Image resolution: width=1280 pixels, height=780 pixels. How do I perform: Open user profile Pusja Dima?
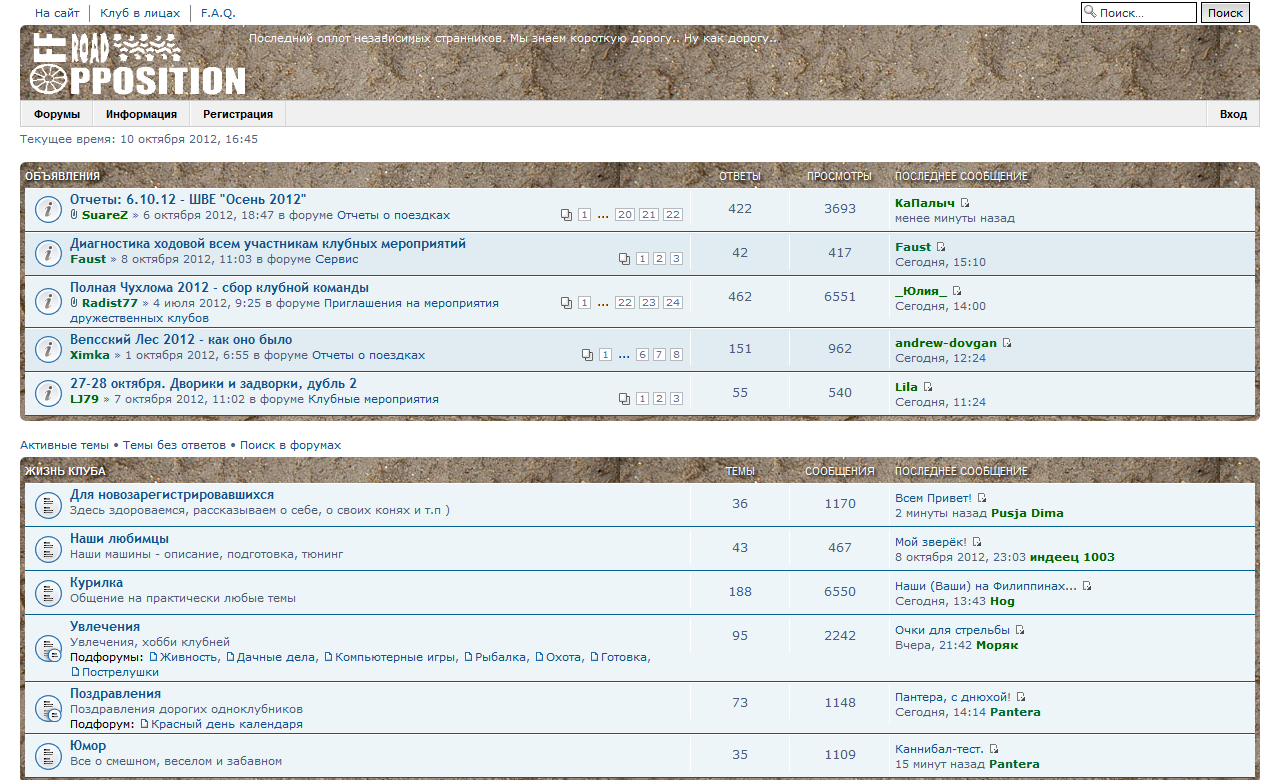pos(1027,513)
